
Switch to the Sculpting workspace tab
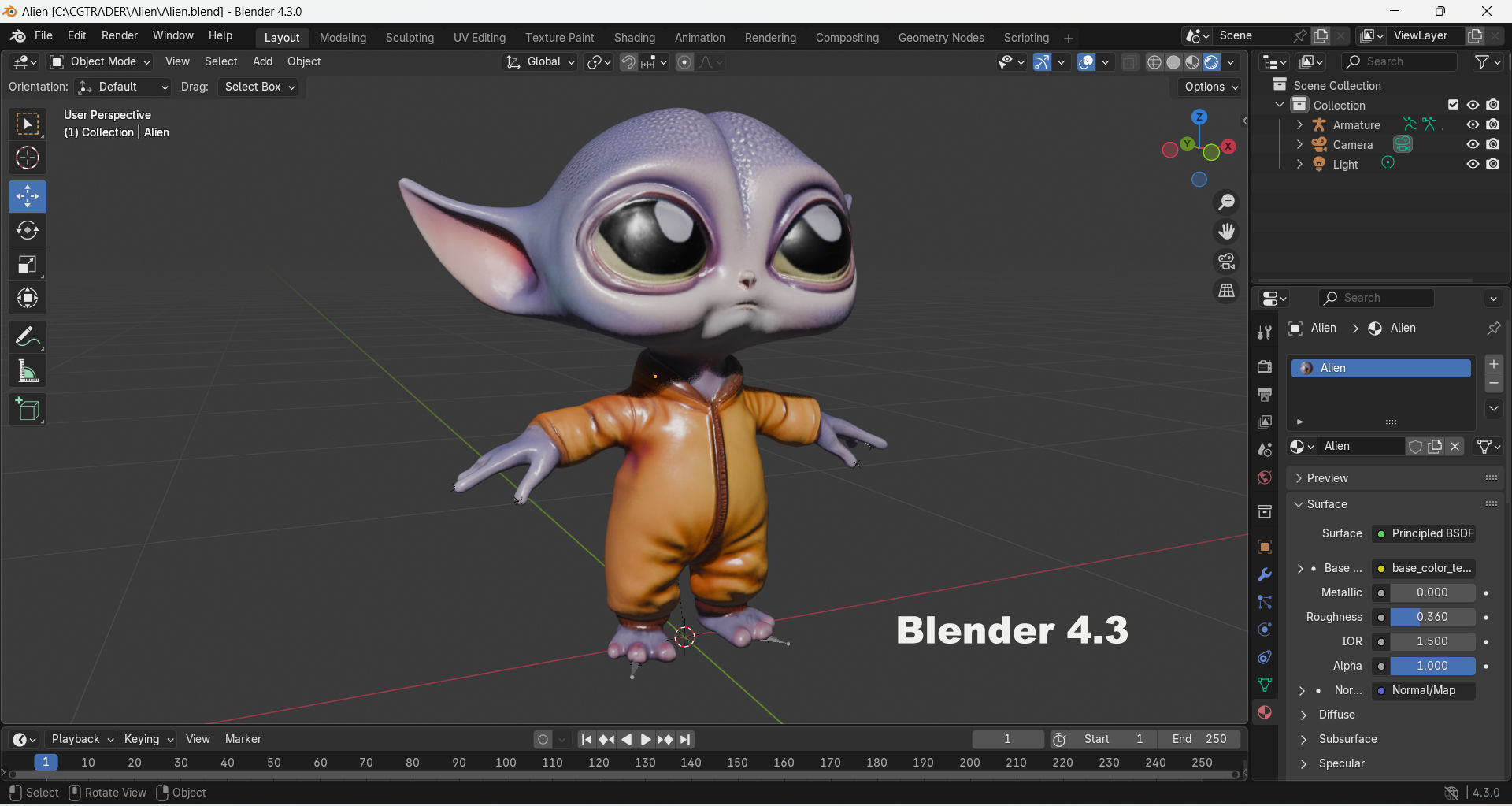click(409, 38)
